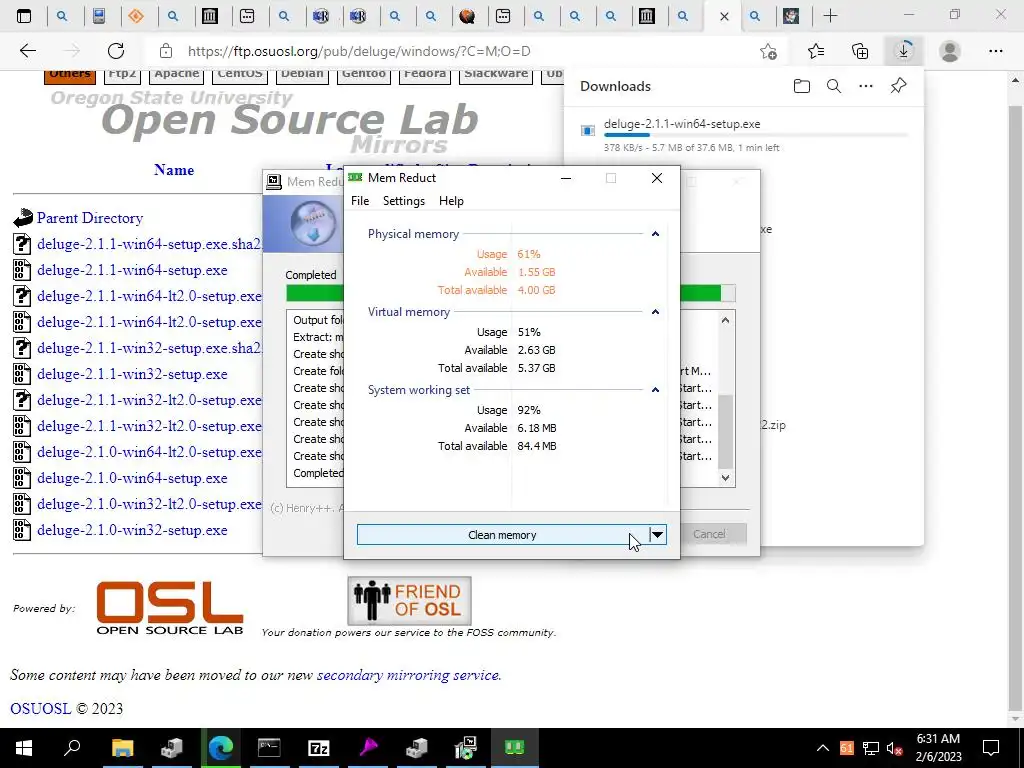The height and width of the screenshot is (768, 1024).
Task: Select the downloading deluge-2.1.1-win64-setup.exe item
Action: (744, 135)
